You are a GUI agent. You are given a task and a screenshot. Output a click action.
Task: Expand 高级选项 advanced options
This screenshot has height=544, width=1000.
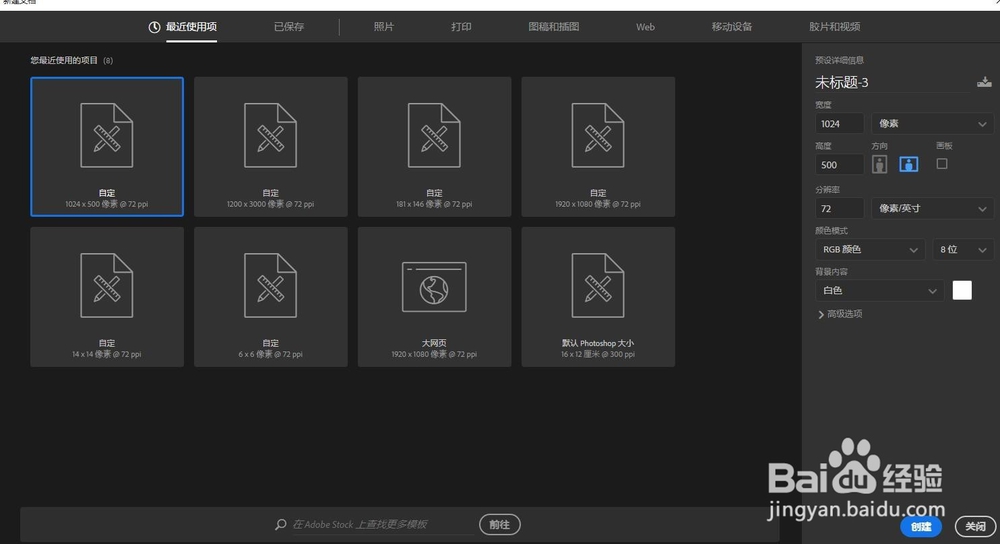[x=840, y=314]
